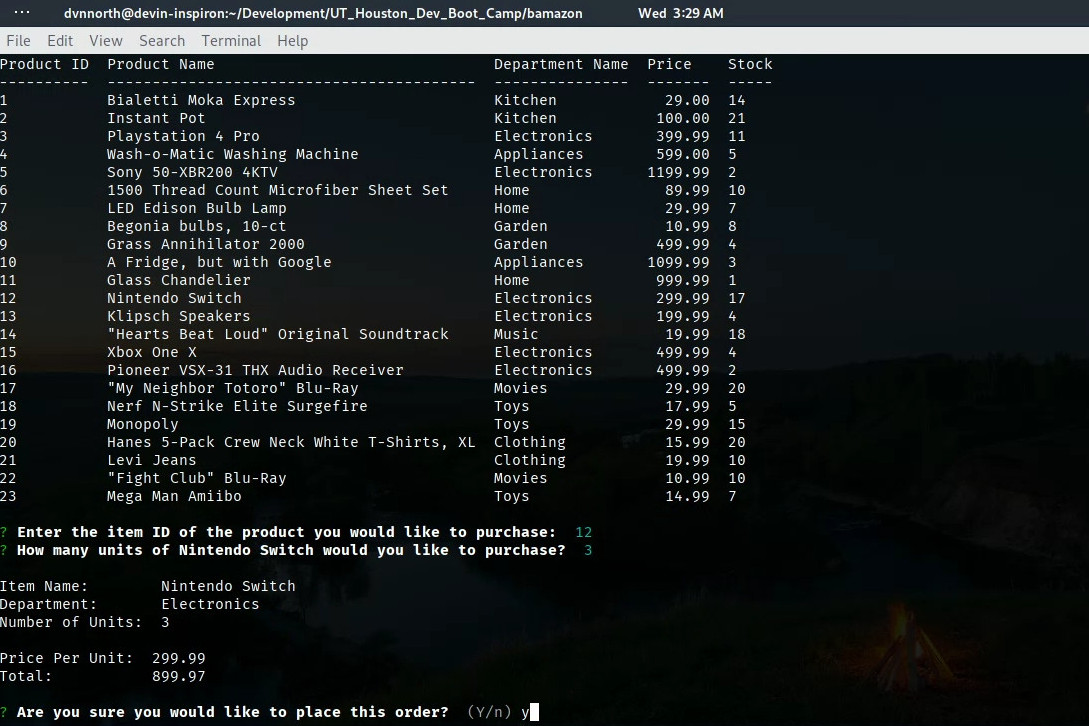Screen dimensions: 1089x726
Task: Open the Wed 3:29 AM clock panel
Action: 680,13
